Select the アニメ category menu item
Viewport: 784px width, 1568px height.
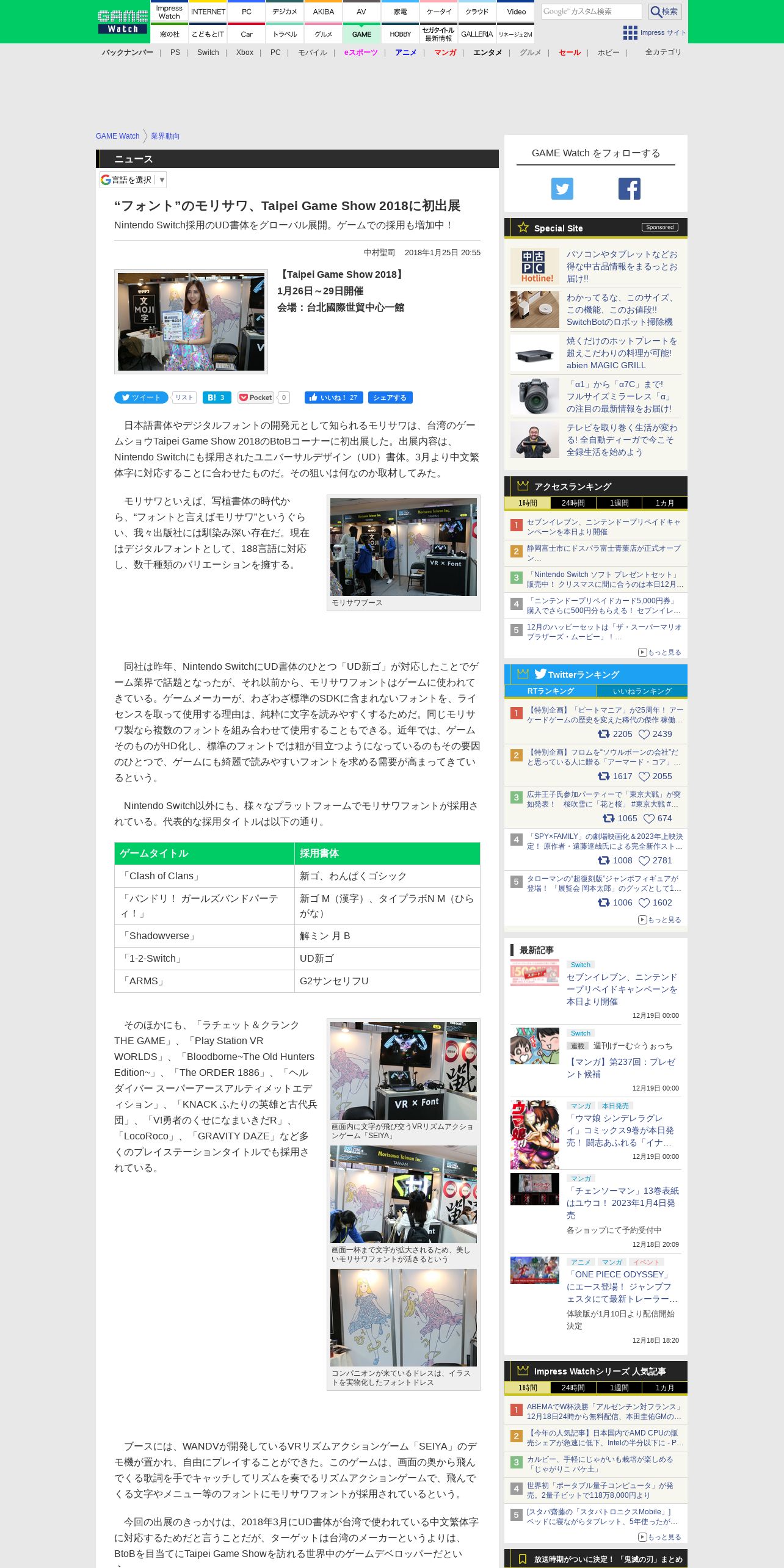point(405,53)
